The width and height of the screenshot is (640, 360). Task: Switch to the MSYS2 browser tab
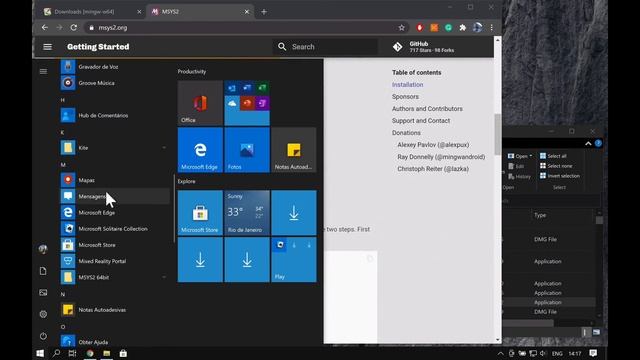tap(200, 12)
